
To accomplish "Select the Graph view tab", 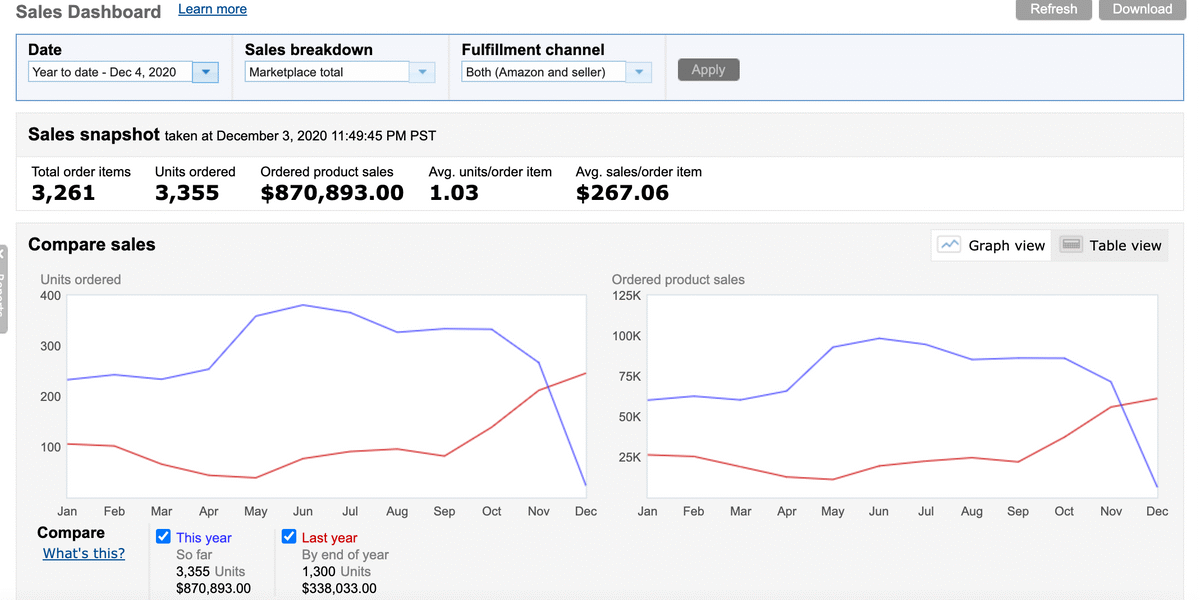I will click(992, 245).
